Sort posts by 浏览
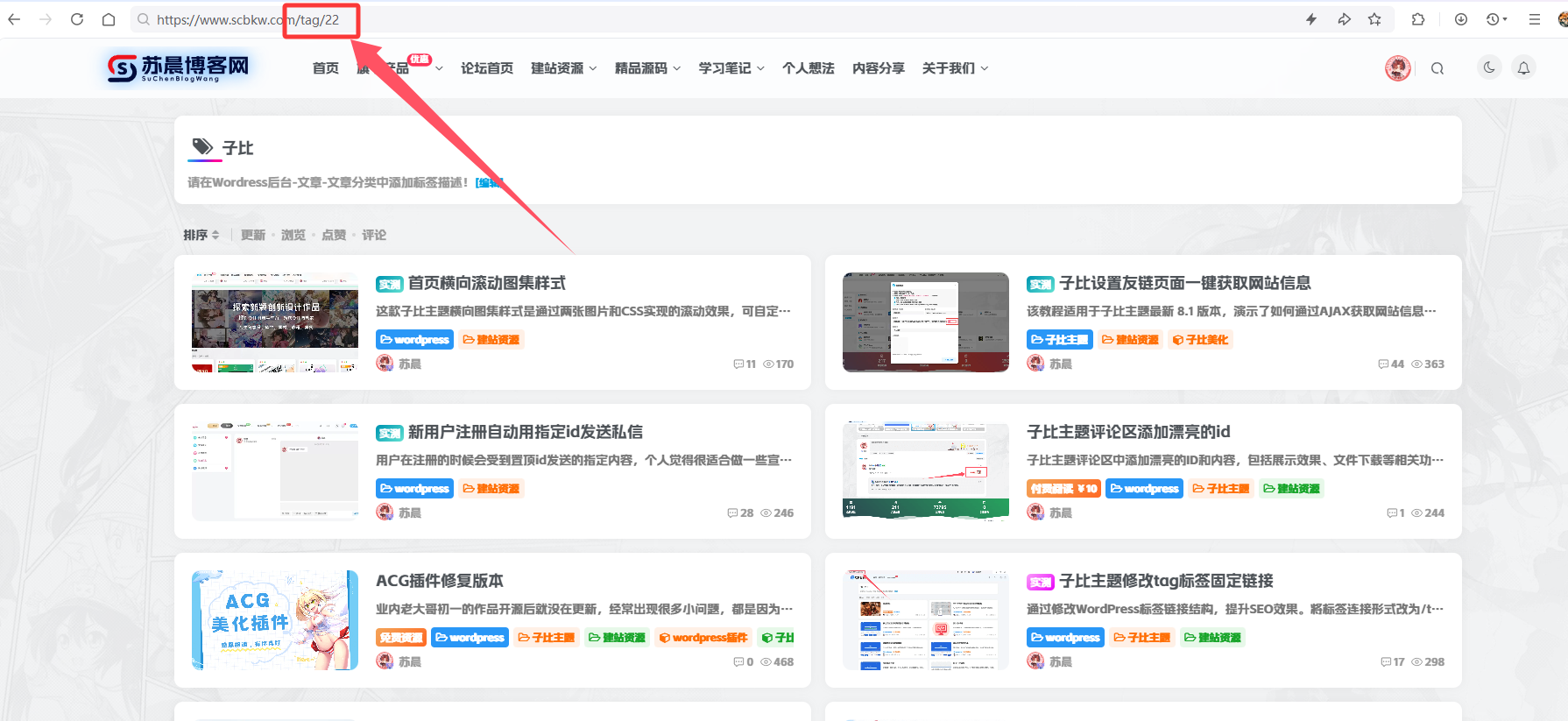The height and width of the screenshot is (721, 1568). click(293, 235)
